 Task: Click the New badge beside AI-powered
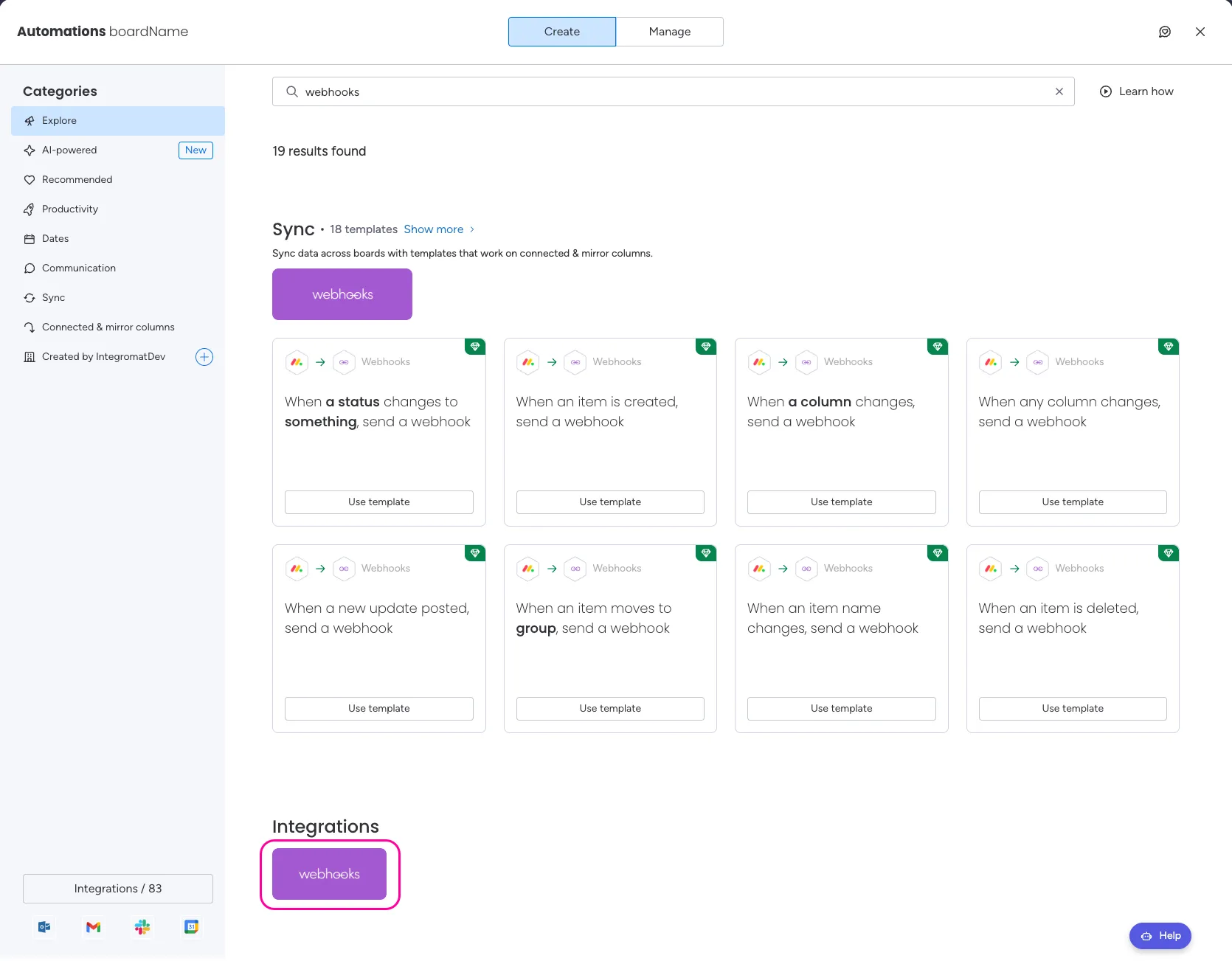[x=195, y=150]
